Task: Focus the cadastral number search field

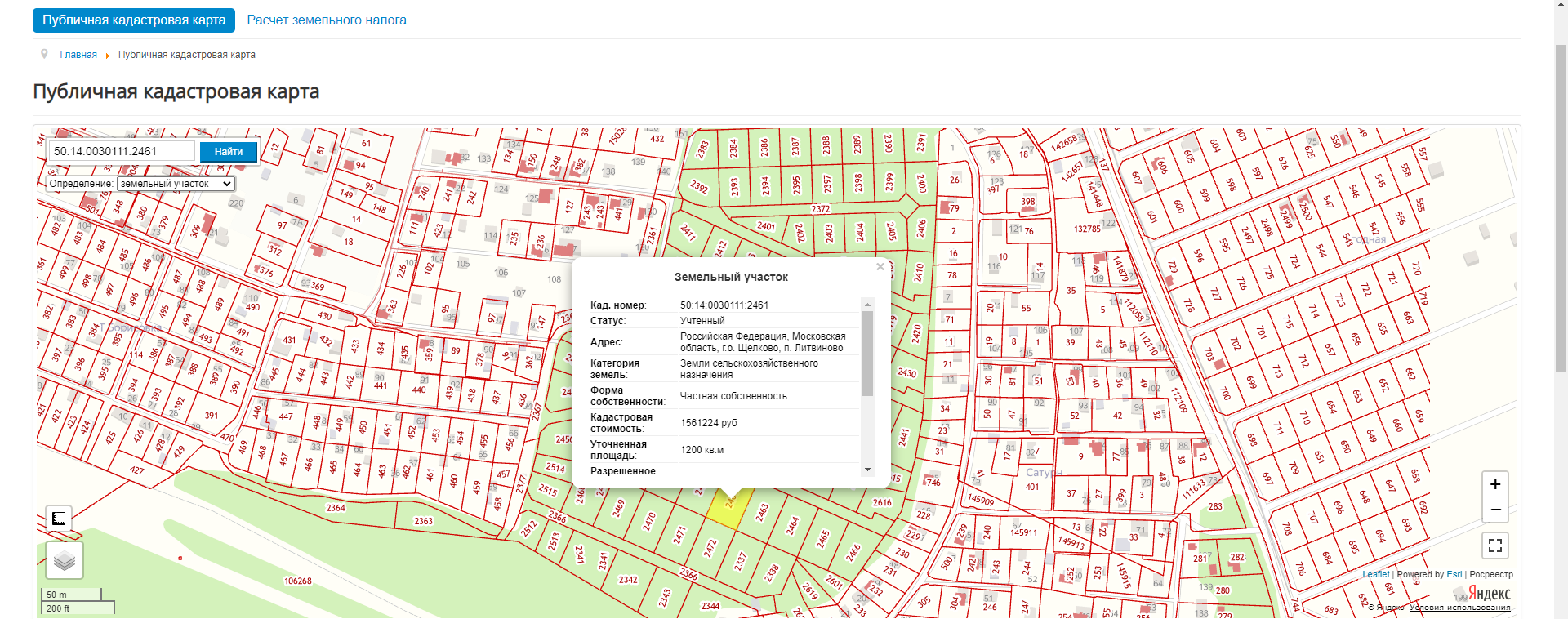Action: point(122,151)
